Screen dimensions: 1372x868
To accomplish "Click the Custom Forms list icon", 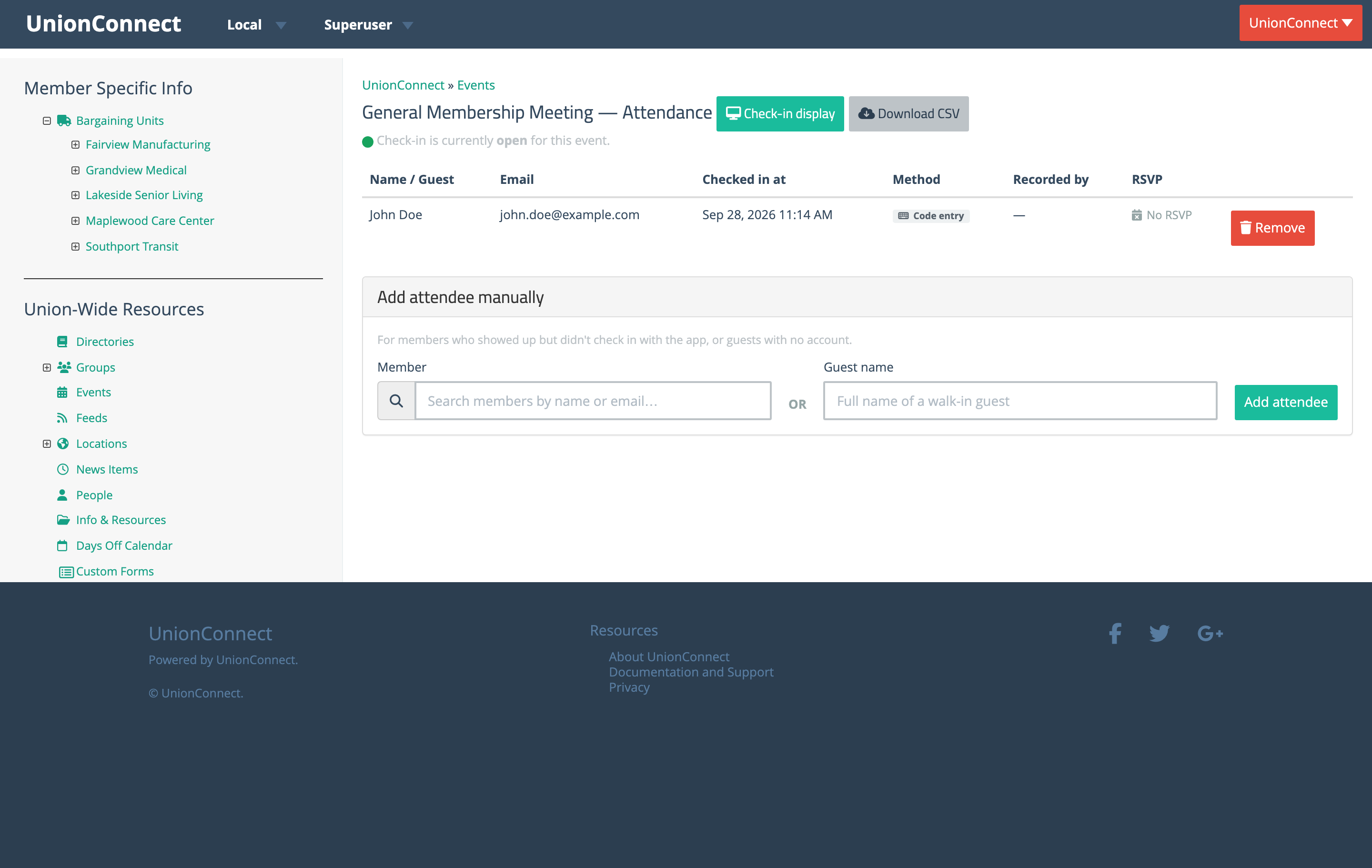I will [66, 572].
